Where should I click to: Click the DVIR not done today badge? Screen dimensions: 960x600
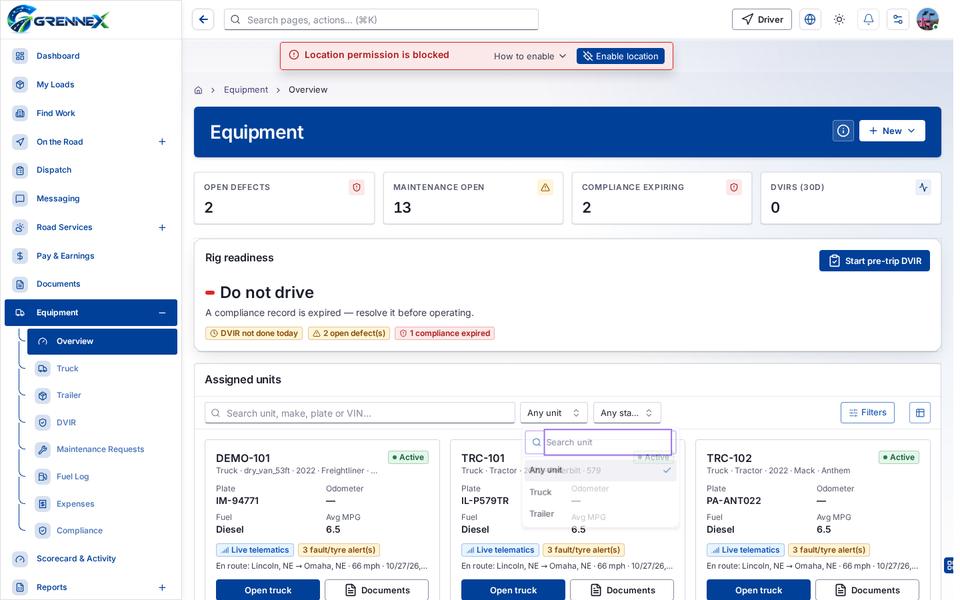(x=253, y=334)
